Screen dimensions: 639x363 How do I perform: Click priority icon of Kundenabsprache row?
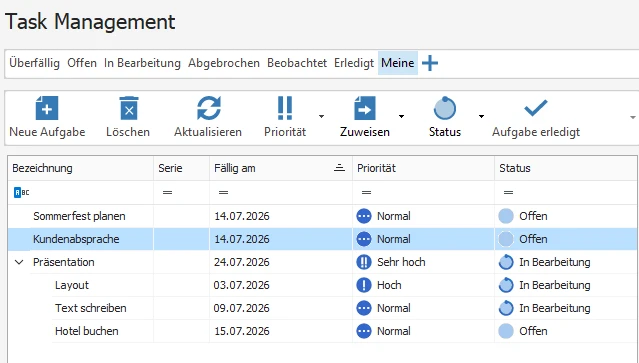364,239
